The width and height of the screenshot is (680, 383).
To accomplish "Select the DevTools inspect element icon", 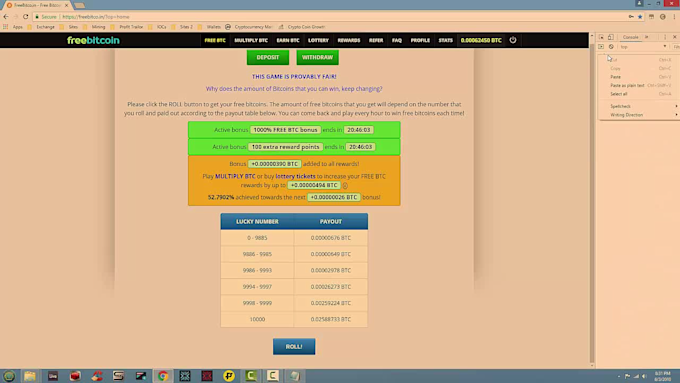I will 601,37.
